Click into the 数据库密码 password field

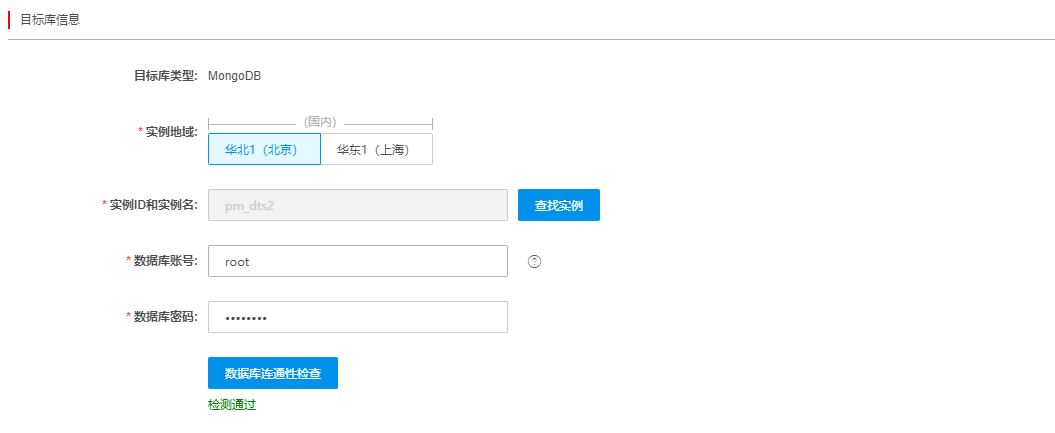358,317
